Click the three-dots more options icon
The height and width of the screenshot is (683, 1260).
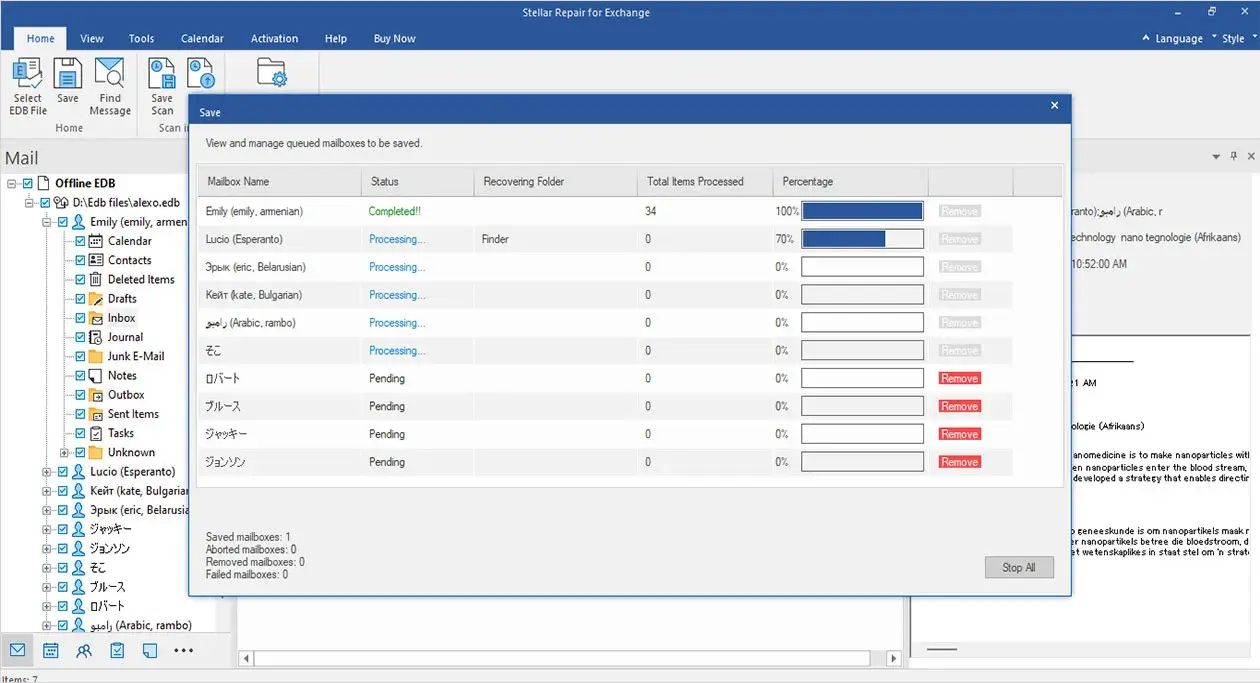(183, 650)
